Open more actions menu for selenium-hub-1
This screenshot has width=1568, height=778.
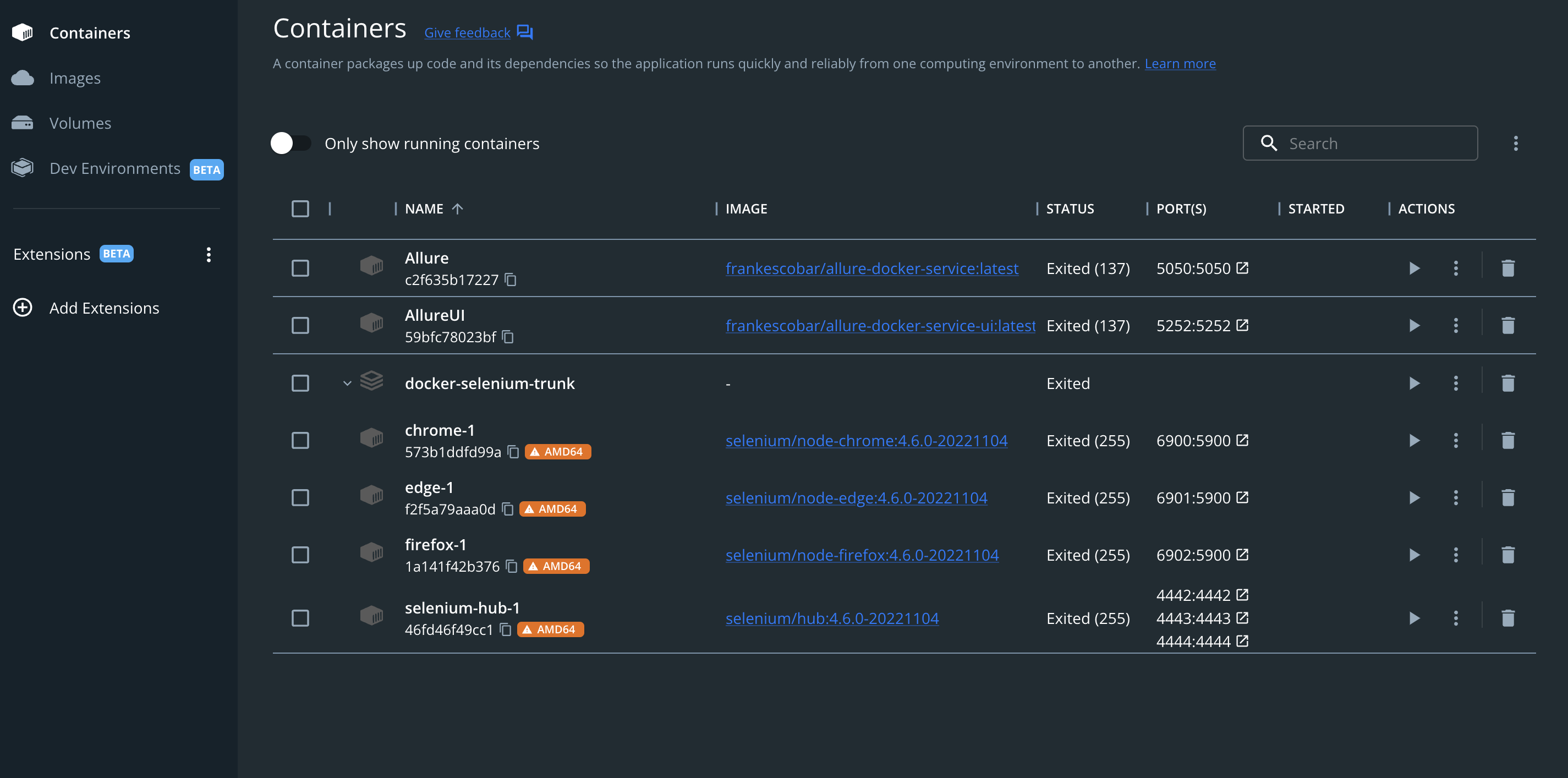1455,618
